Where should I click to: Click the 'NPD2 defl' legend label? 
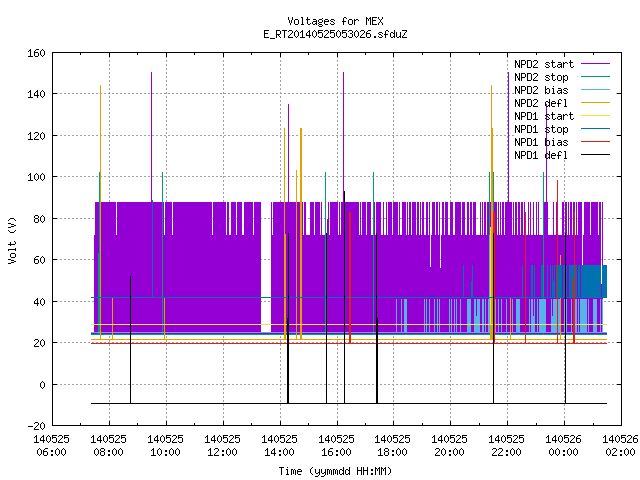click(541, 103)
